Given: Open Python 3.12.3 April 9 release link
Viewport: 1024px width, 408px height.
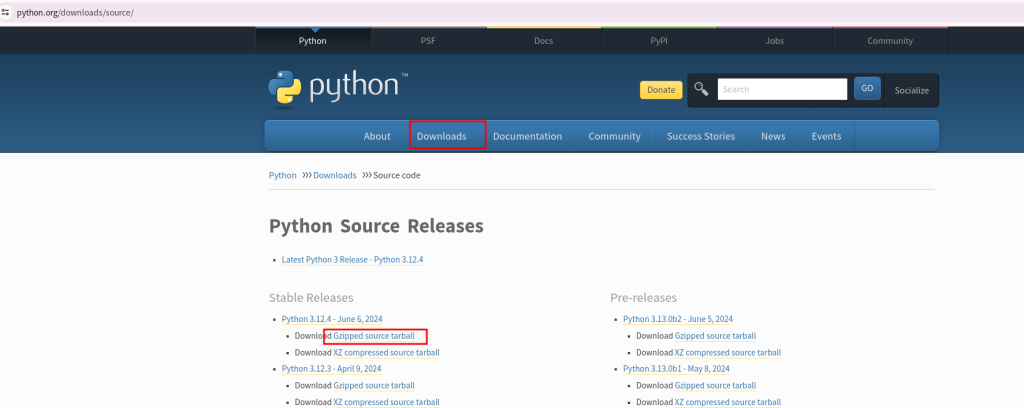Looking at the screenshot, I should (332, 369).
